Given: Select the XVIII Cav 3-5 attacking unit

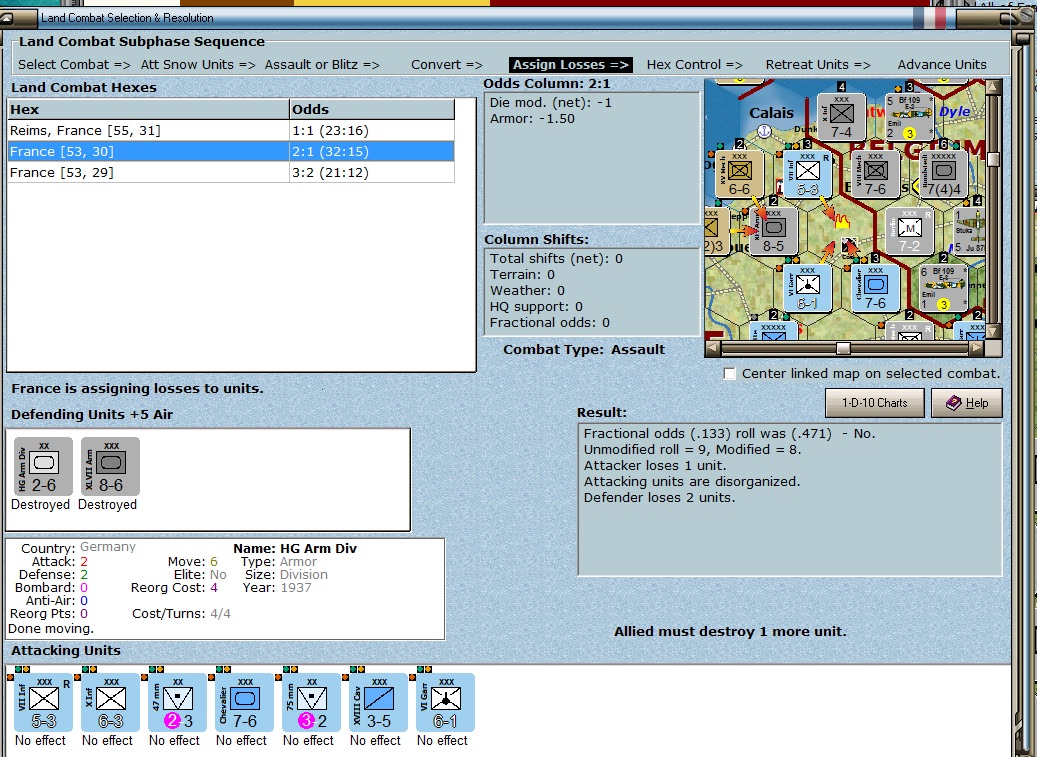Looking at the screenshot, I should 379,702.
